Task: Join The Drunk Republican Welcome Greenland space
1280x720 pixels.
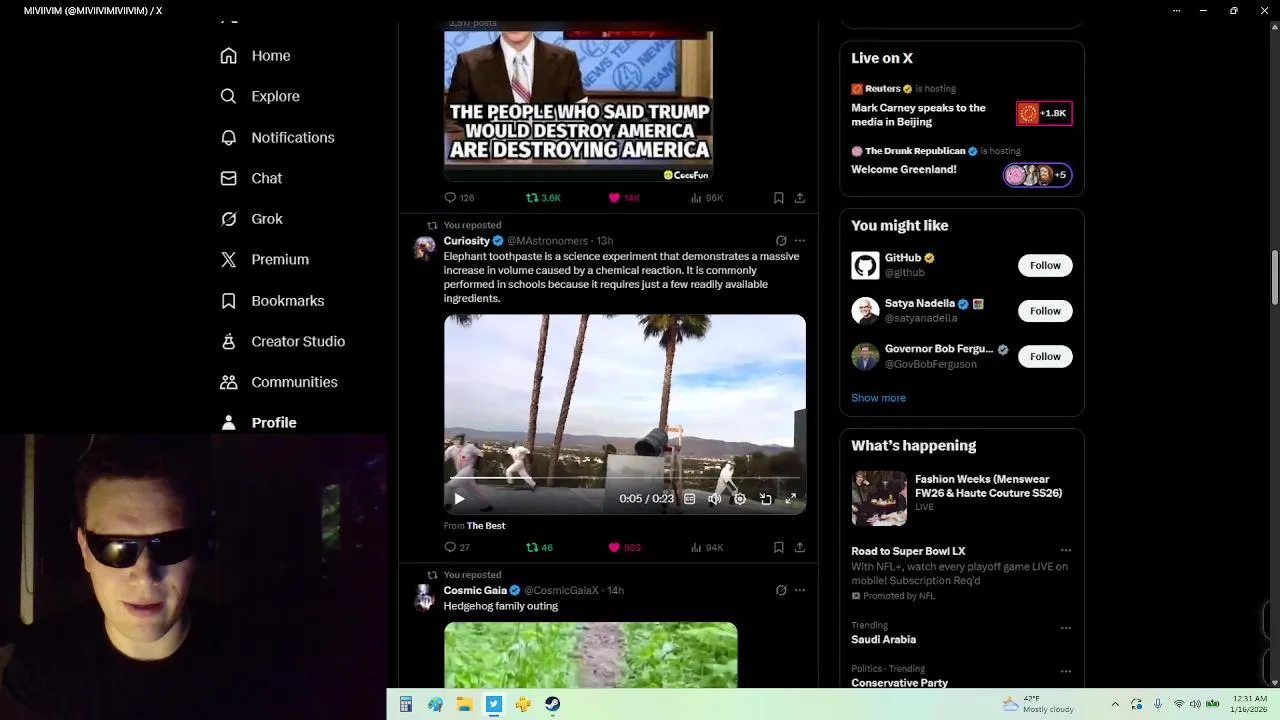Action: click(x=961, y=164)
